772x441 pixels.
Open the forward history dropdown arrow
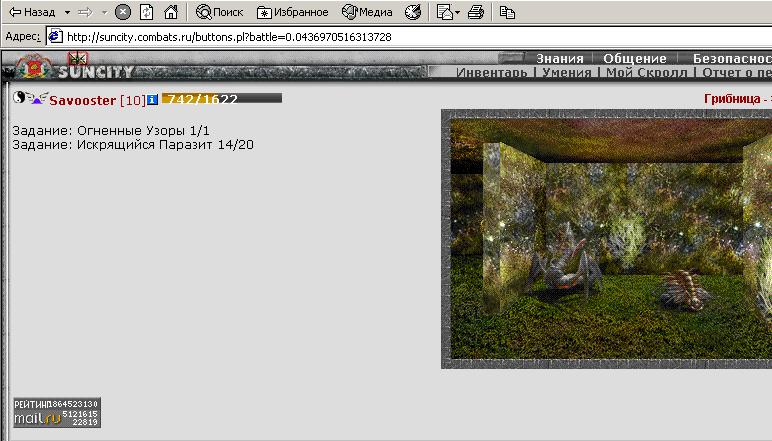104,12
